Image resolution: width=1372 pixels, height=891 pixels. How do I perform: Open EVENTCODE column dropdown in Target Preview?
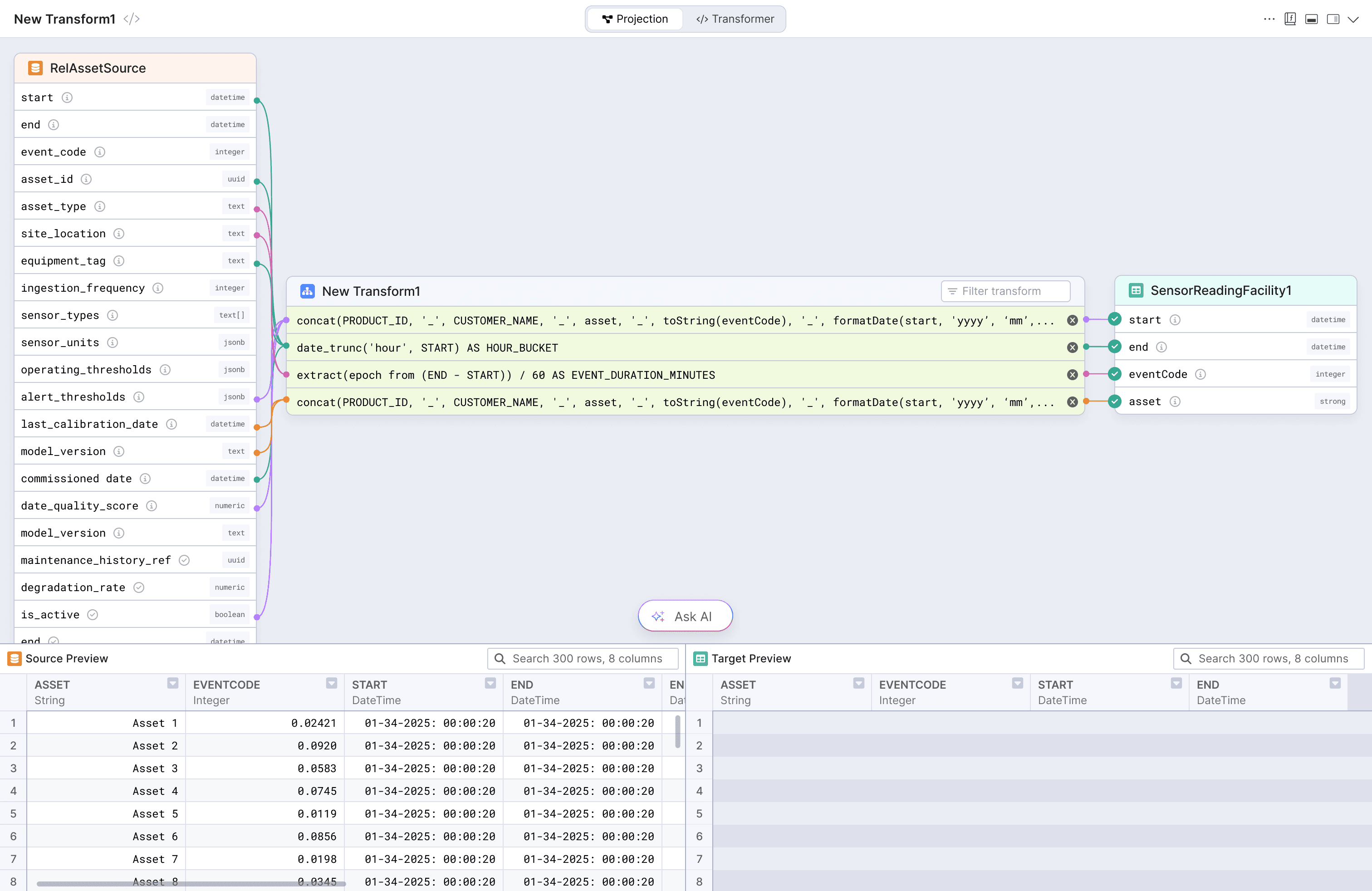pyautogui.click(x=1017, y=684)
